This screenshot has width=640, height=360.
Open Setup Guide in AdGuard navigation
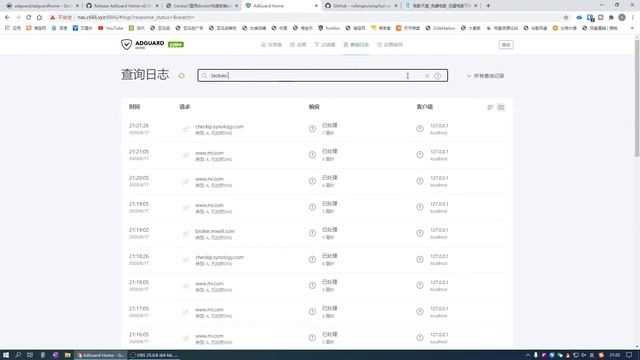(390, 44)
